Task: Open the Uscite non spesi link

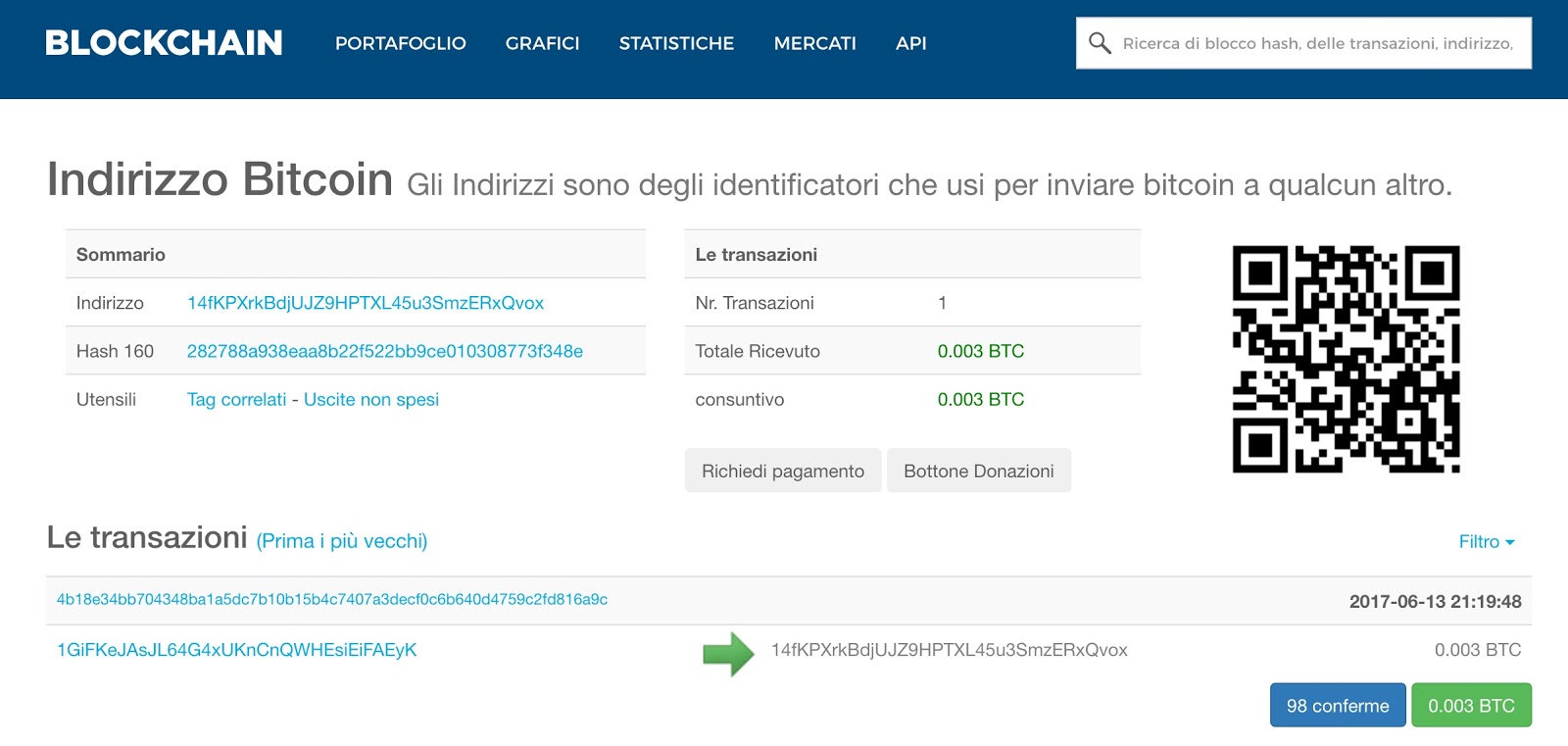Action: (371, 399)
